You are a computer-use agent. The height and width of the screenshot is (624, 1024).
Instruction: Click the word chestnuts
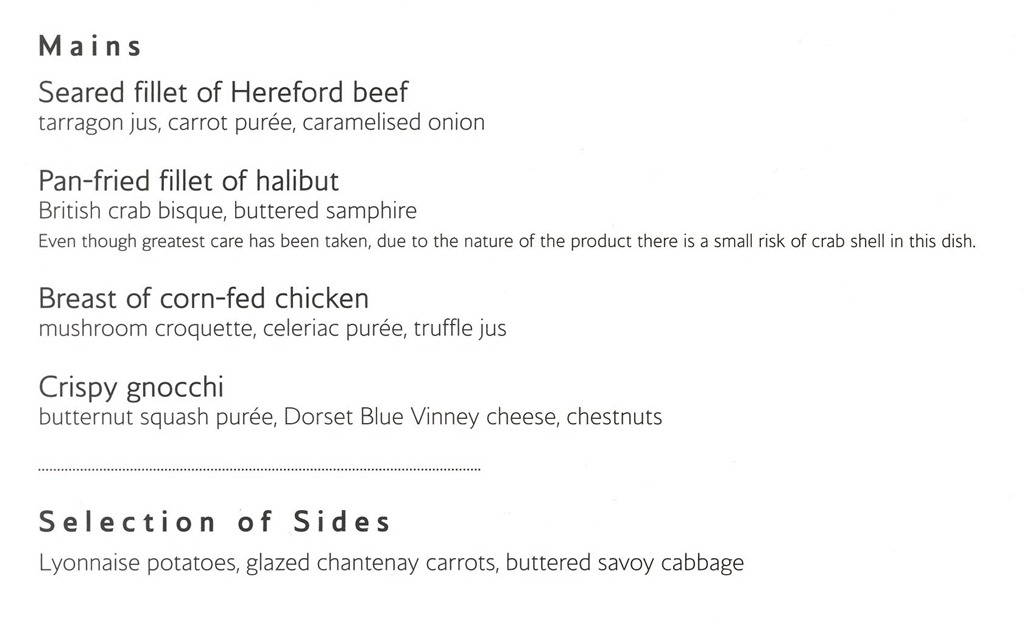pos(614,417)
